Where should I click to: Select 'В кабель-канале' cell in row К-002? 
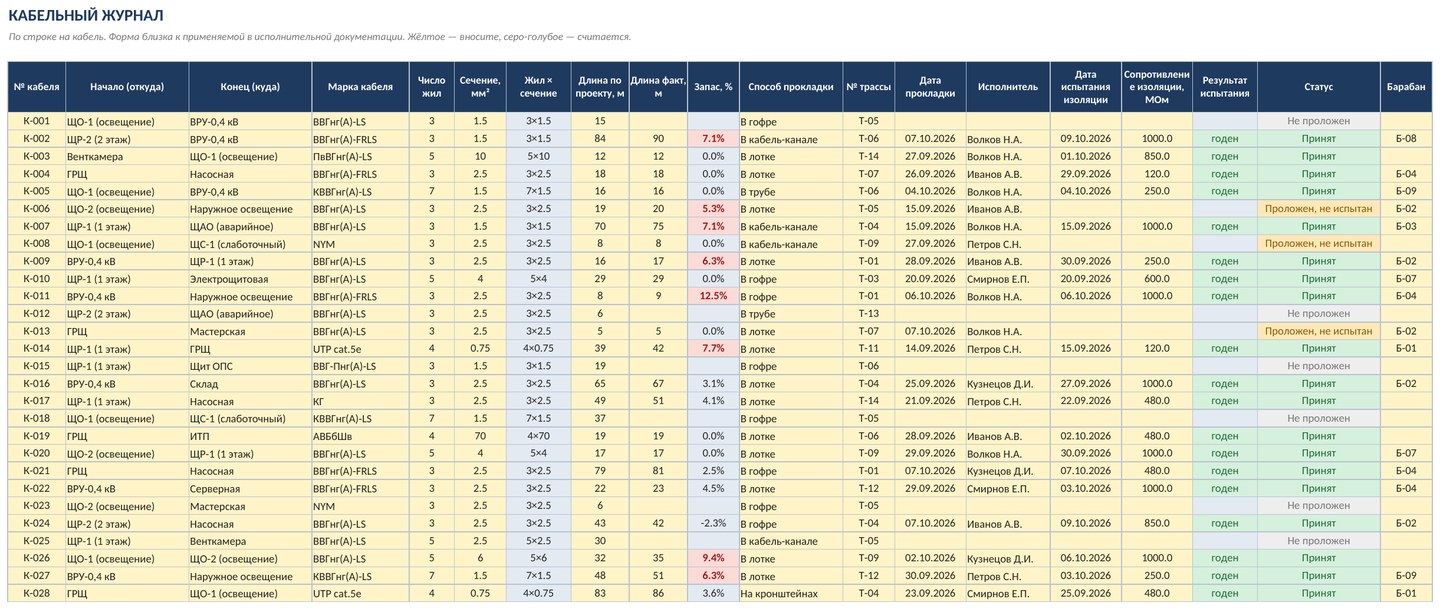(x=791, y=139)
